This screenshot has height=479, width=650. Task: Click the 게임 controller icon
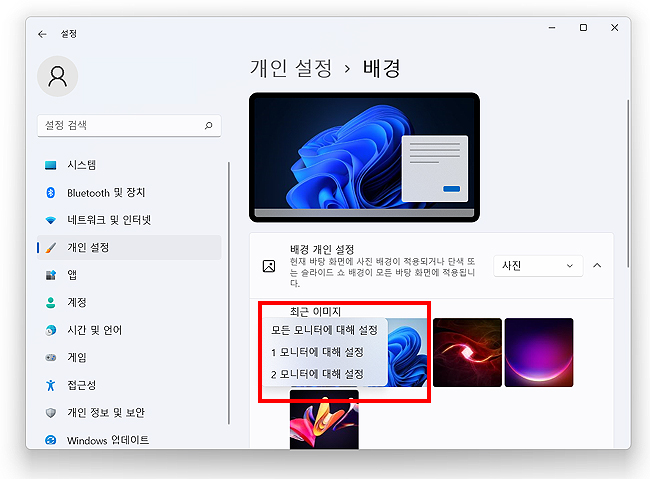[51, 357]
